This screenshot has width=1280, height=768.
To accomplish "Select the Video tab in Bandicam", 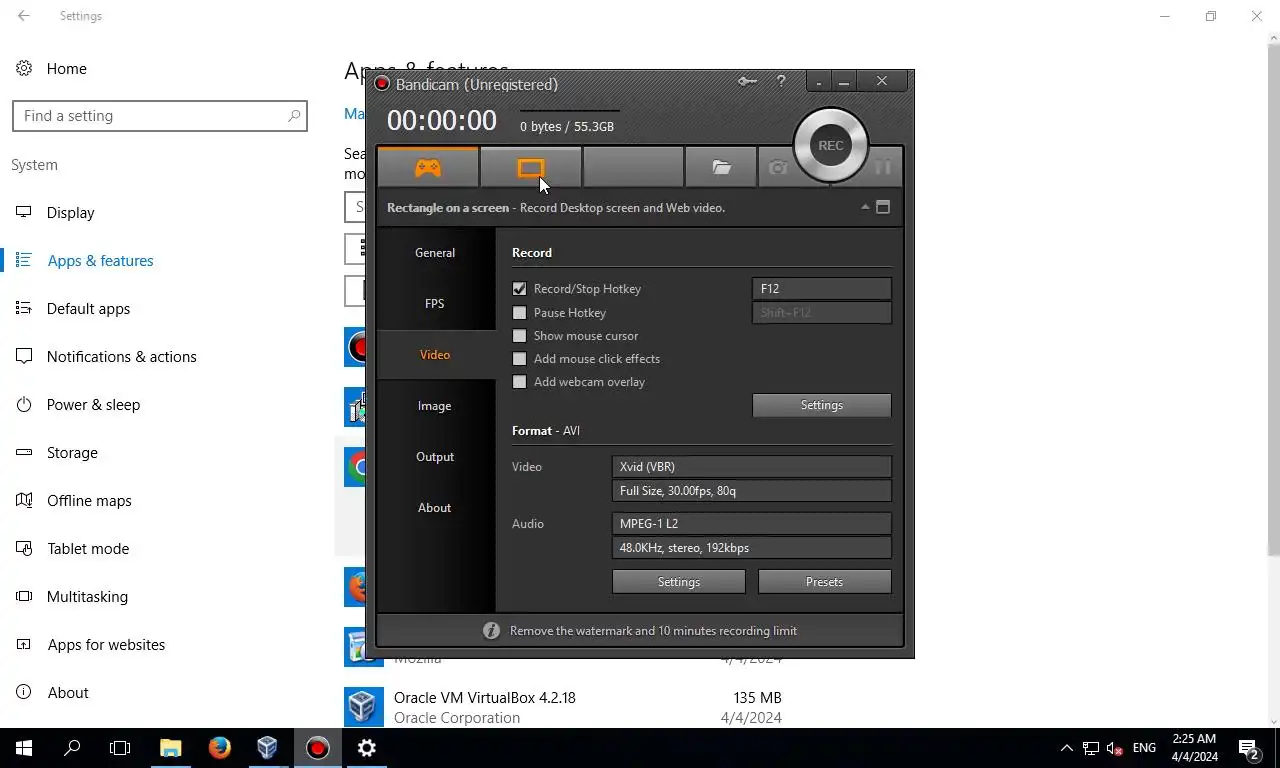I will click(435, 355).
